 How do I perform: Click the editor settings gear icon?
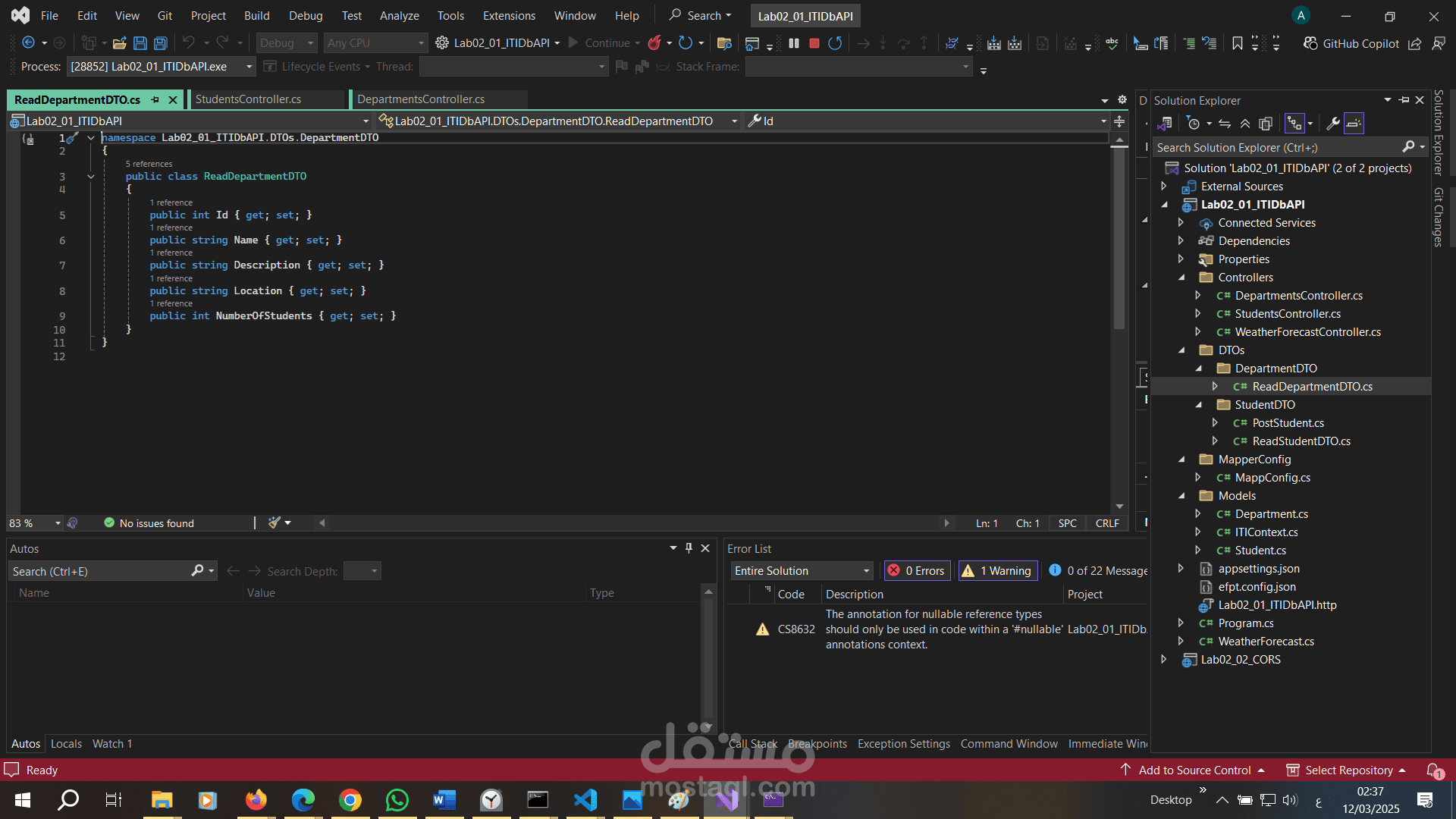point(1122,100)
